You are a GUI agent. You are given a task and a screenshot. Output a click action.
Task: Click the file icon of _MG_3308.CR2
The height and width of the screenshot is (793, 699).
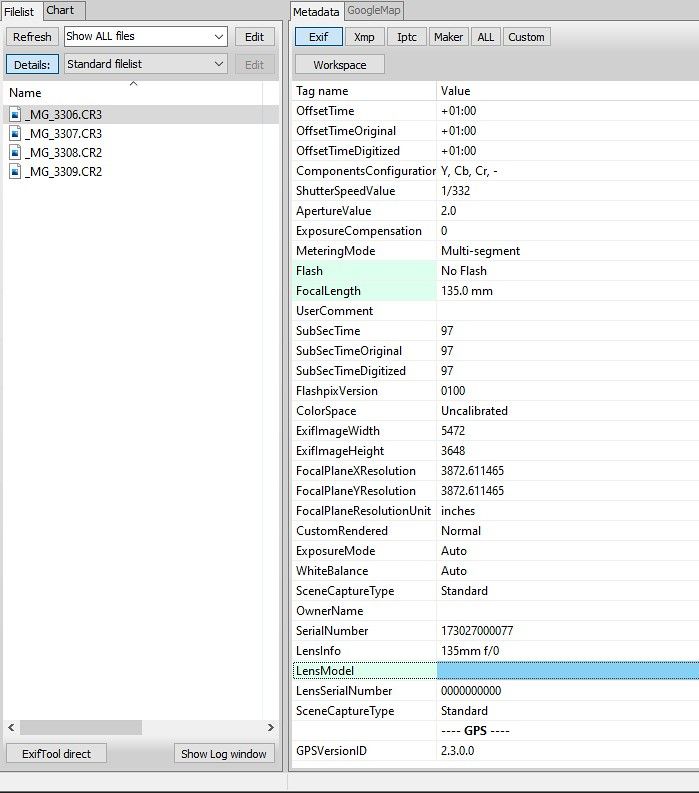(15, 152)
